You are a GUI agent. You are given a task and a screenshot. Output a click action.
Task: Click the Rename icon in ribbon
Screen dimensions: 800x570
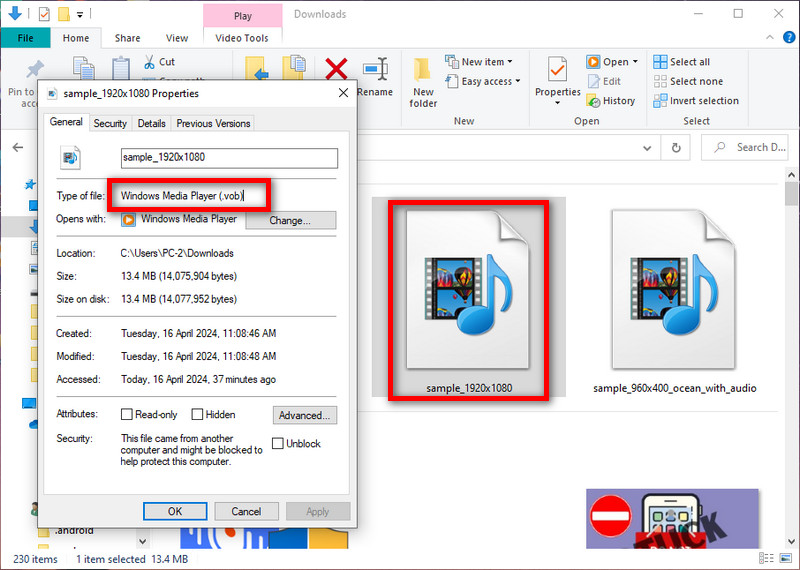pos(376,68)
